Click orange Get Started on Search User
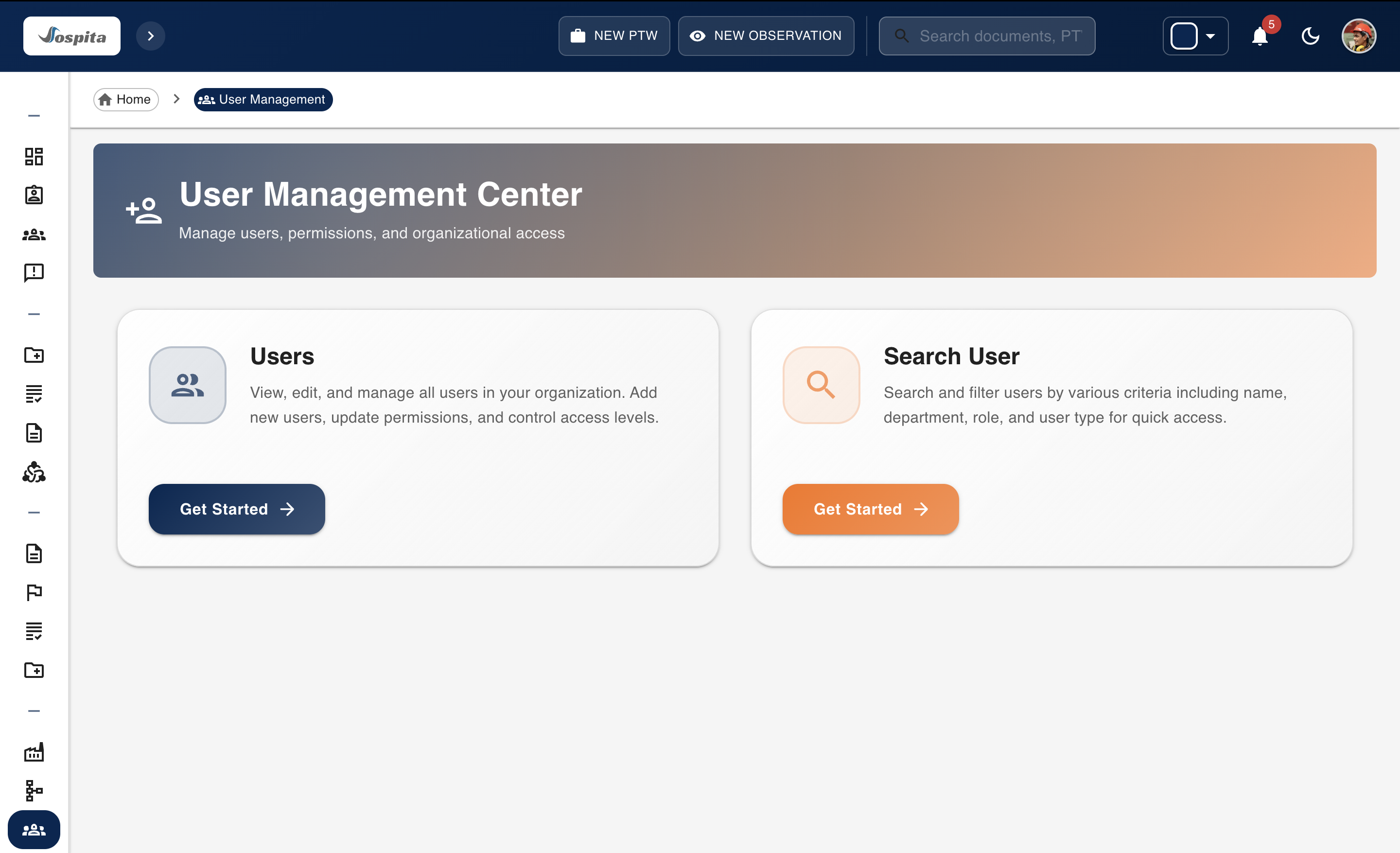Screen dimensions: 1400x853 click(x=870, y=509)
